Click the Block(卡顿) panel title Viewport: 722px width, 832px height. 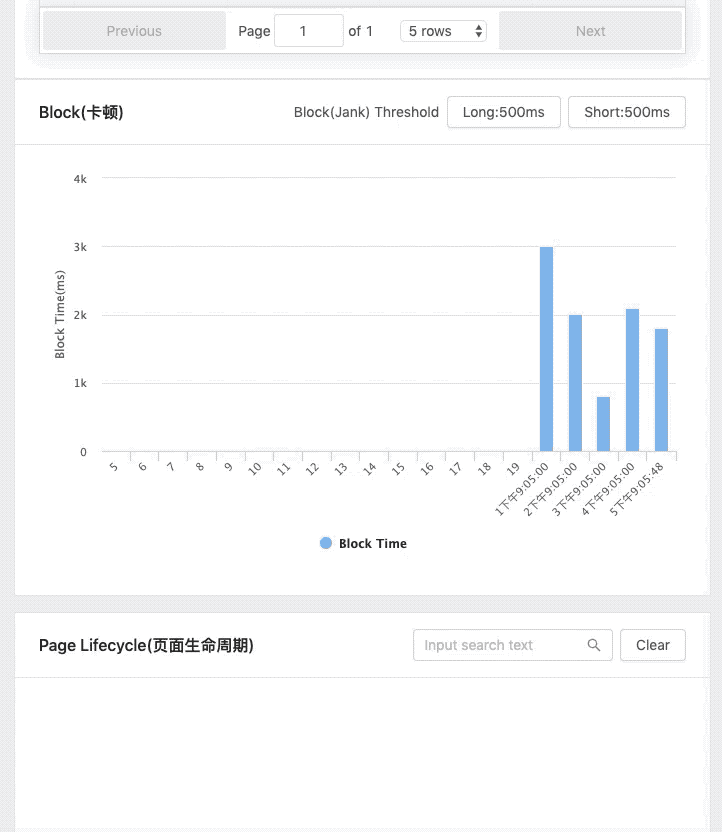[81, 112]
